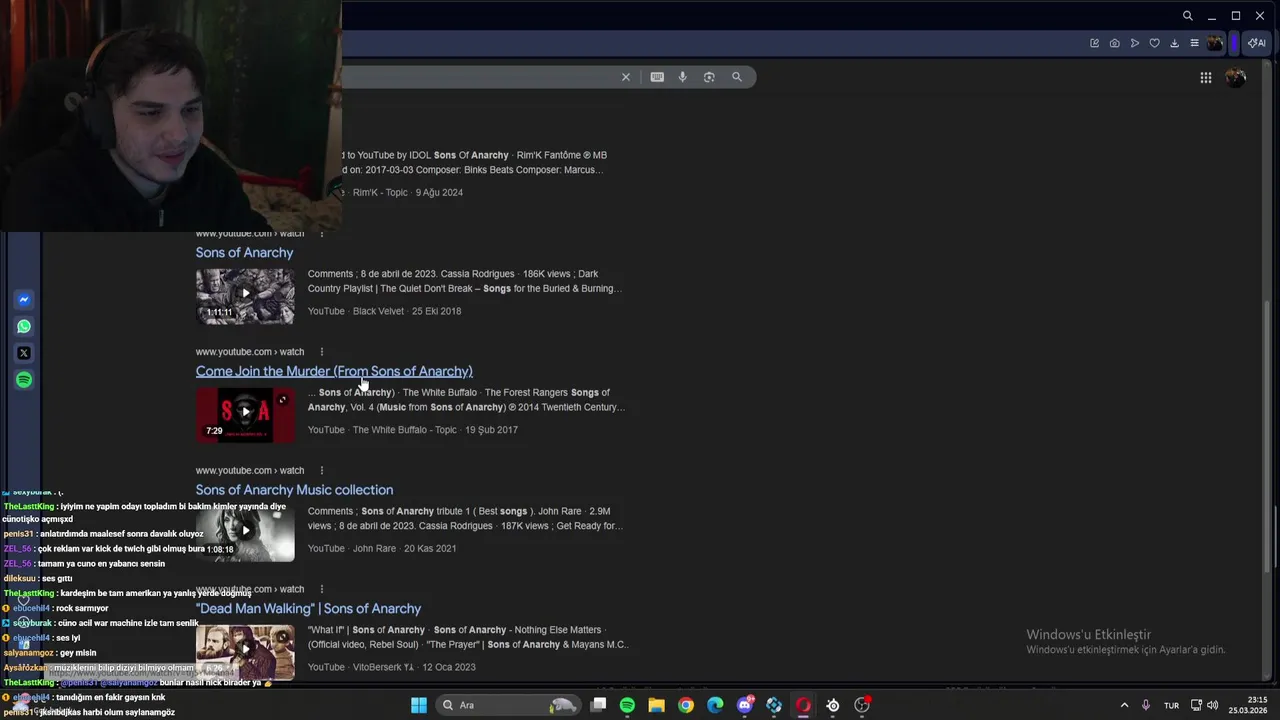The width and height of the screenshot is (1280, 720).
Task: Play the 1:11:11 Sons of Anarchy video thumbnail
Action: [245, 295]
